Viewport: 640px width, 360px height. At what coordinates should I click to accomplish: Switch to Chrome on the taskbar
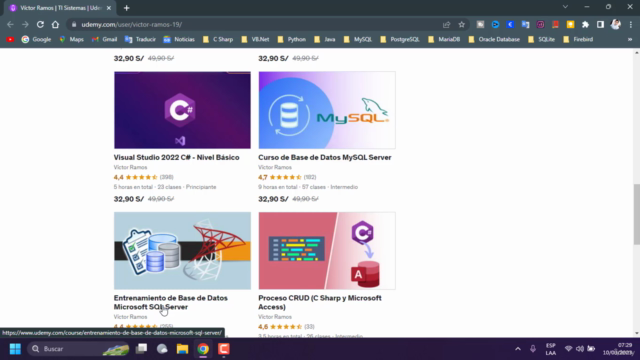click(x=203, y=349)
